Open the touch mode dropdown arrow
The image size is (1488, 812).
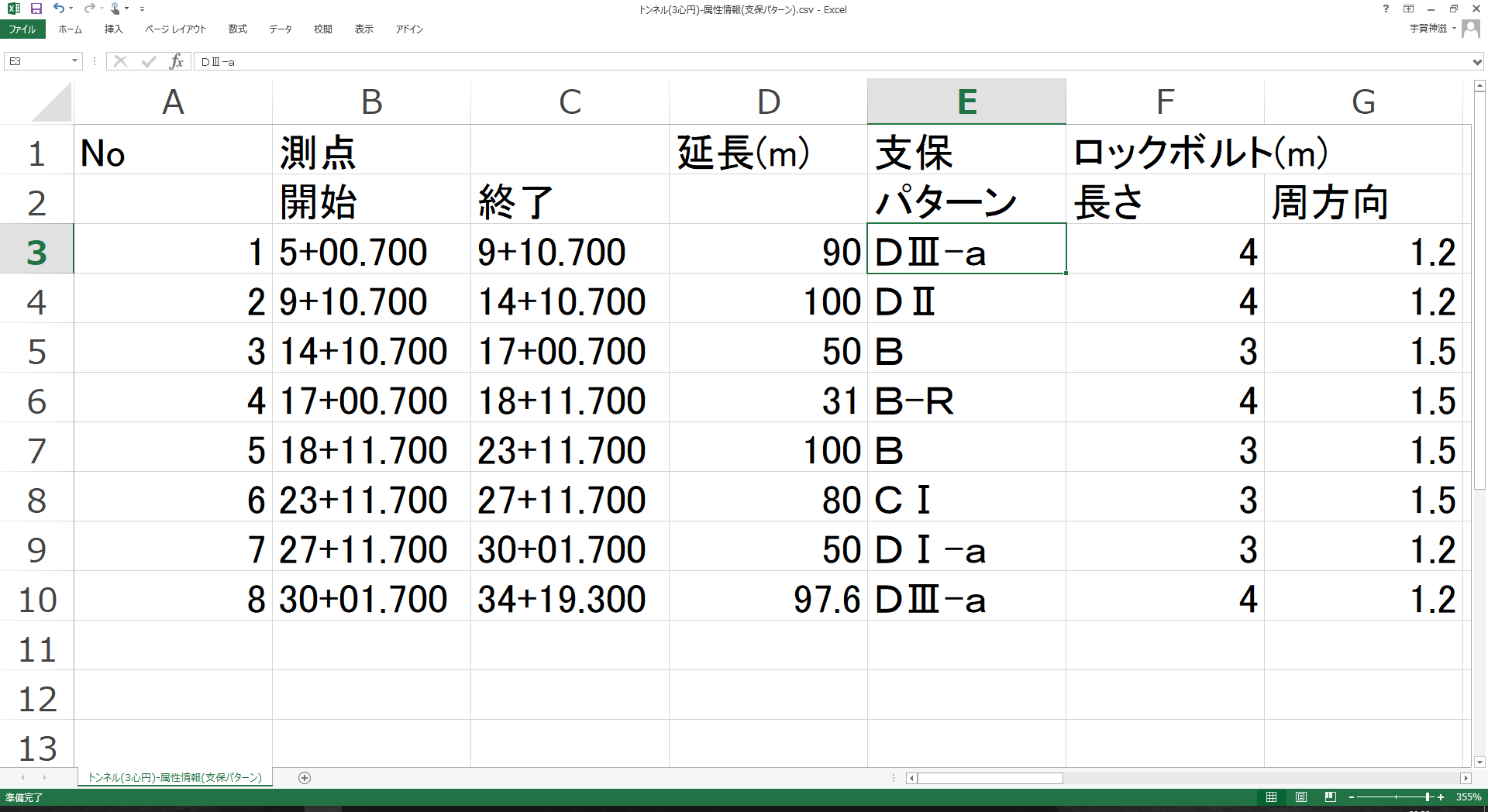point(126,9)
